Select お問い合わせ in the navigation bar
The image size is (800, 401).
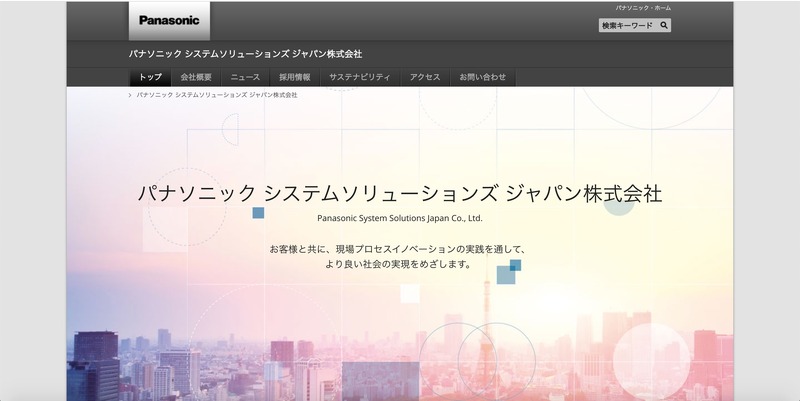(x=482, y=77)
